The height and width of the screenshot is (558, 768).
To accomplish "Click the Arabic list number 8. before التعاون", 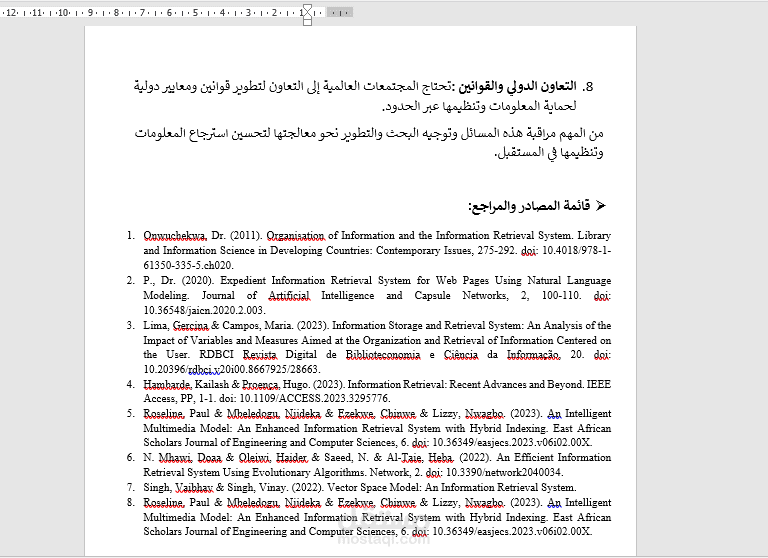I will point(588,87).
